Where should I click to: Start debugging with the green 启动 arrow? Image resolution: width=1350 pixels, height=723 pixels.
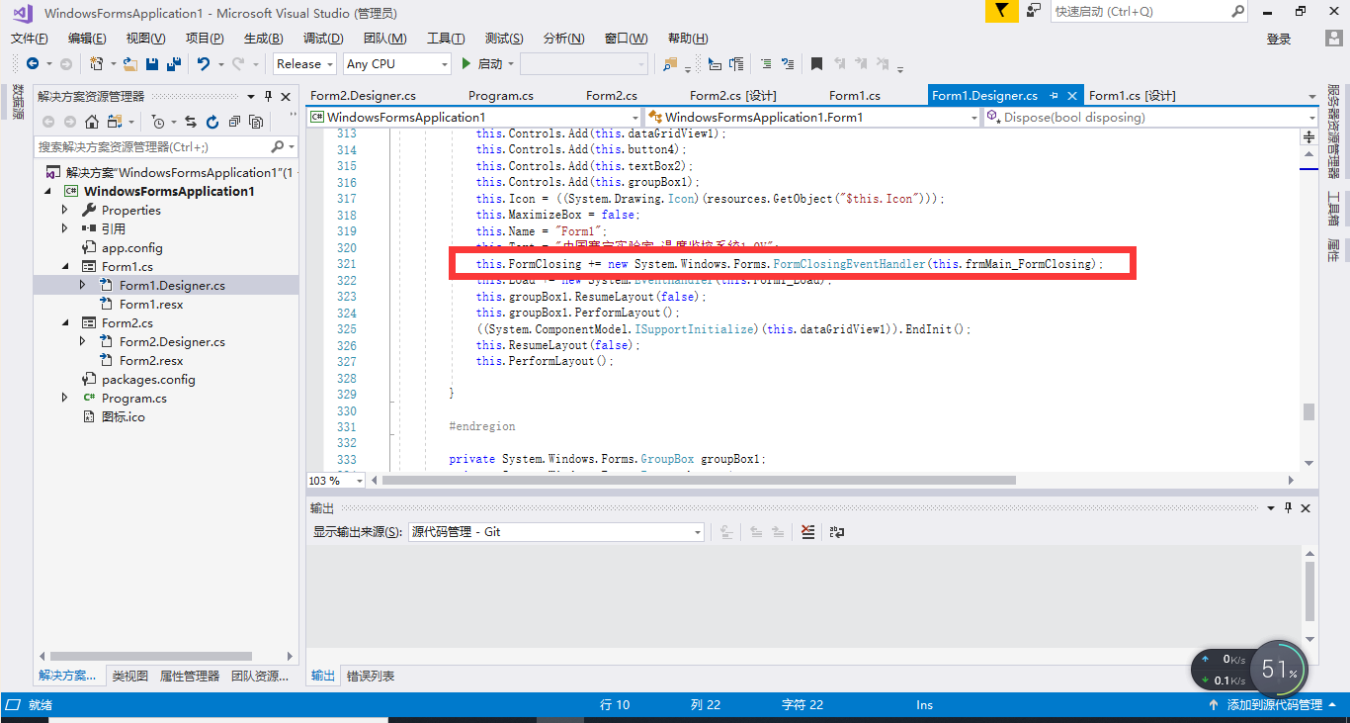click(466, 63)
